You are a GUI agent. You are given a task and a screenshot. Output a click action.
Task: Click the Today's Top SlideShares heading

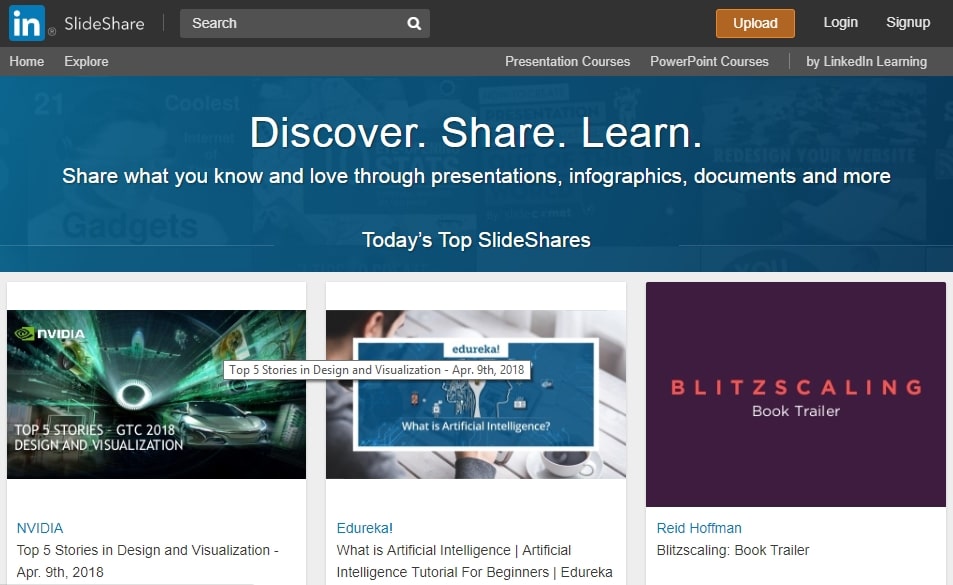tap(476, 240)
